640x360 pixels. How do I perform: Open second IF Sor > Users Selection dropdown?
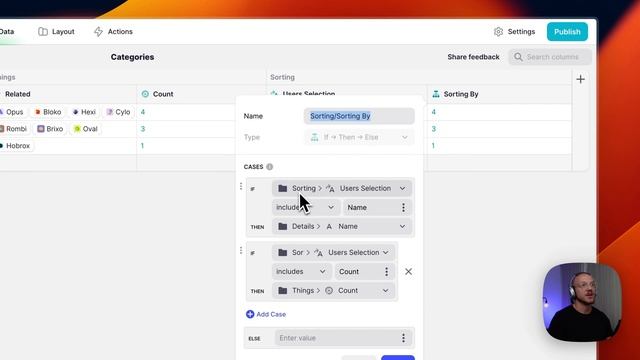click(333, 252)
